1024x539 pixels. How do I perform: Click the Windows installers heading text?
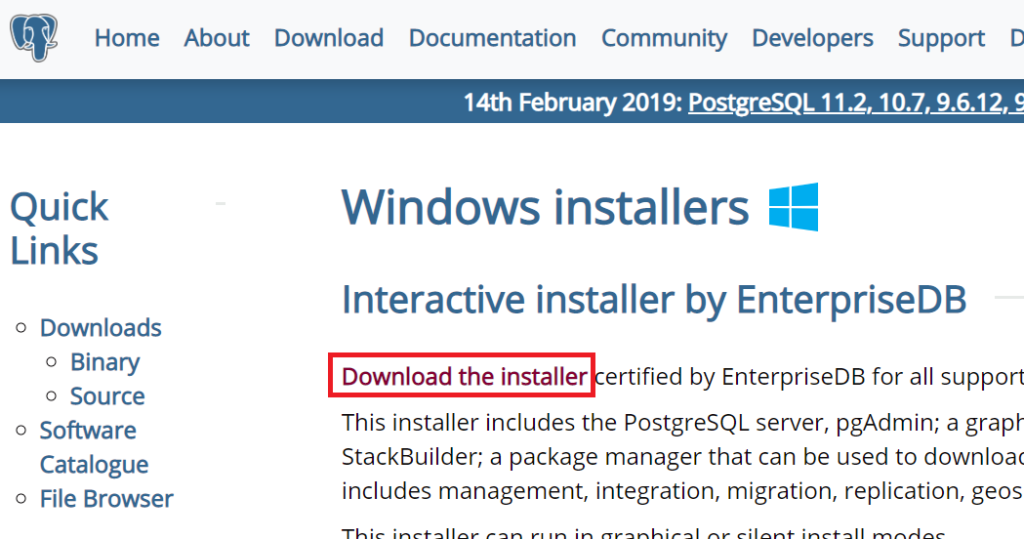click(545, 208)
